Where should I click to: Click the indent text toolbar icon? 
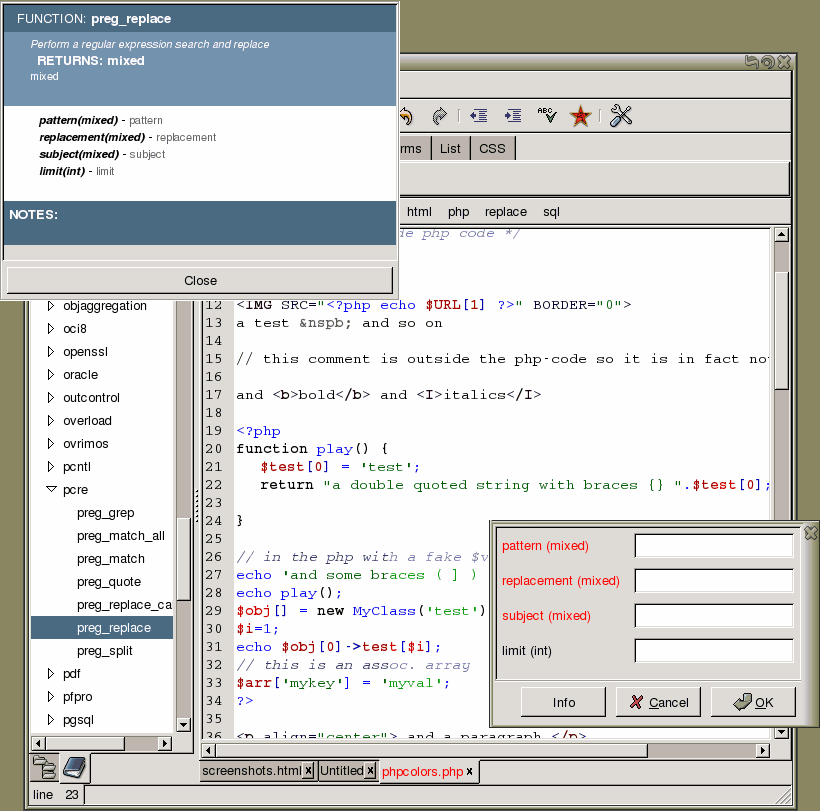[512, 116]
